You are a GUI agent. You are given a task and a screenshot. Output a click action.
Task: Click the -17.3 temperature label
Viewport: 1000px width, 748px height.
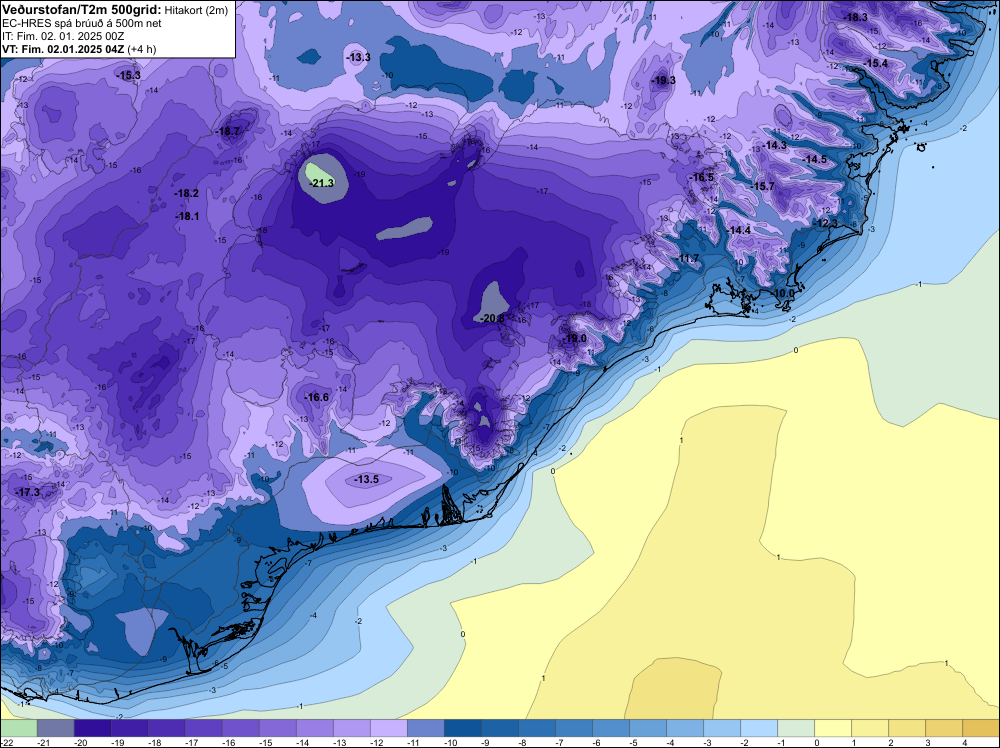[27, 492]
